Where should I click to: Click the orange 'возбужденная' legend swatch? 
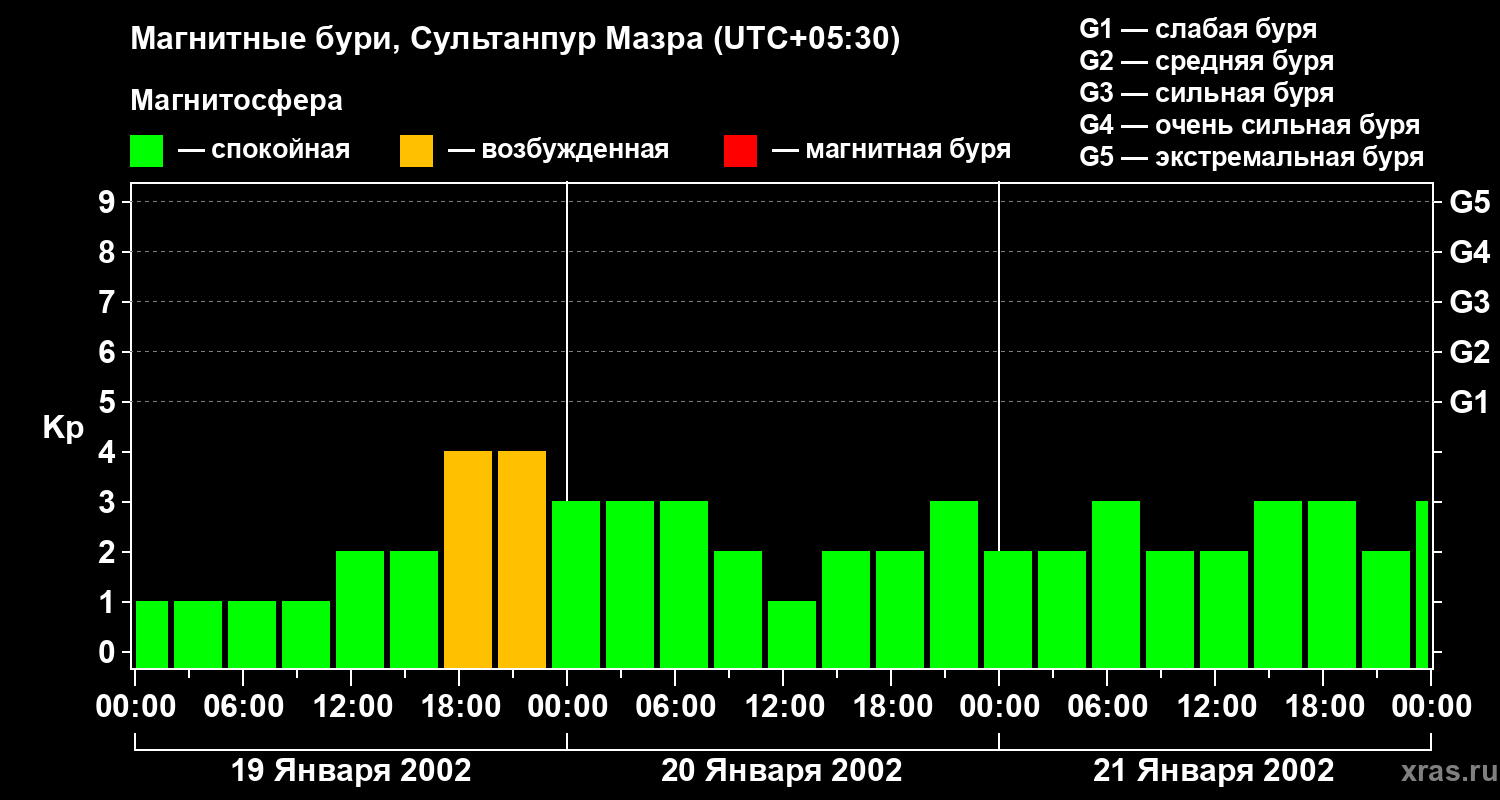(416, 151)
